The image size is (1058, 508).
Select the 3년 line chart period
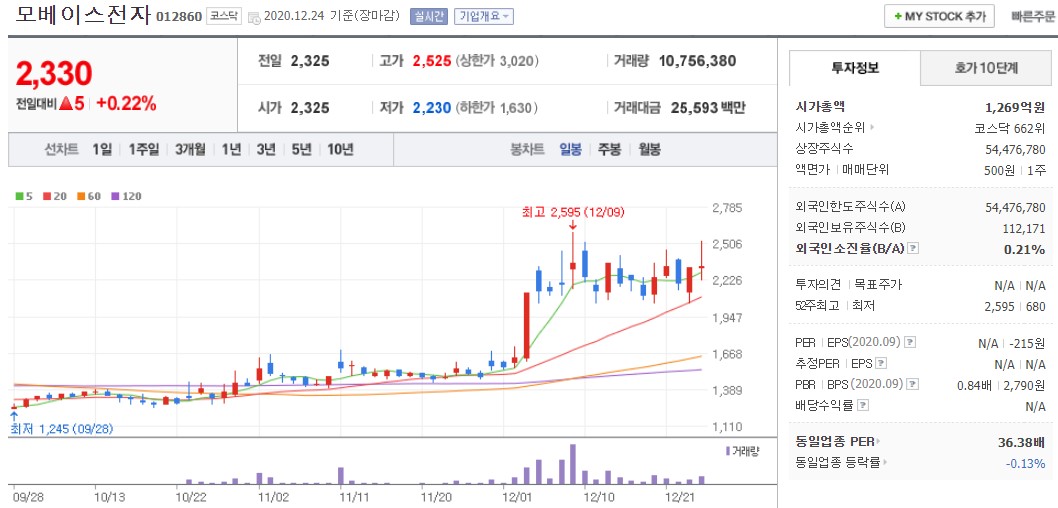pyautogui.click(x=266, y=149)
